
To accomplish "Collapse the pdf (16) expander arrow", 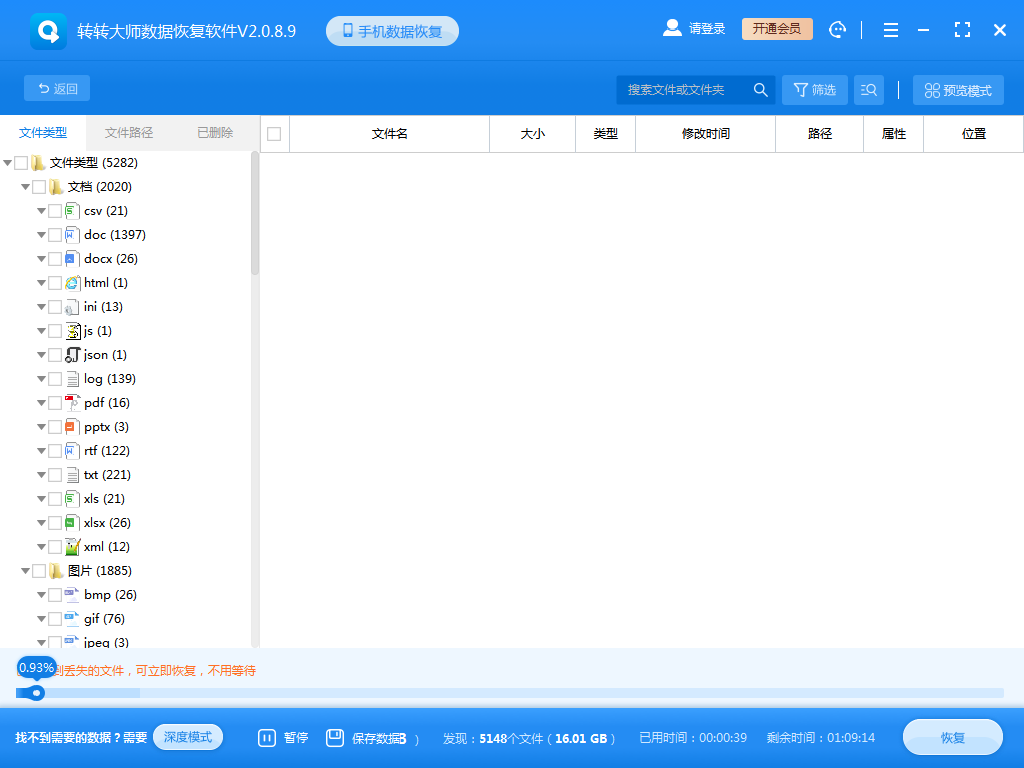I will (x=41, y=402).
